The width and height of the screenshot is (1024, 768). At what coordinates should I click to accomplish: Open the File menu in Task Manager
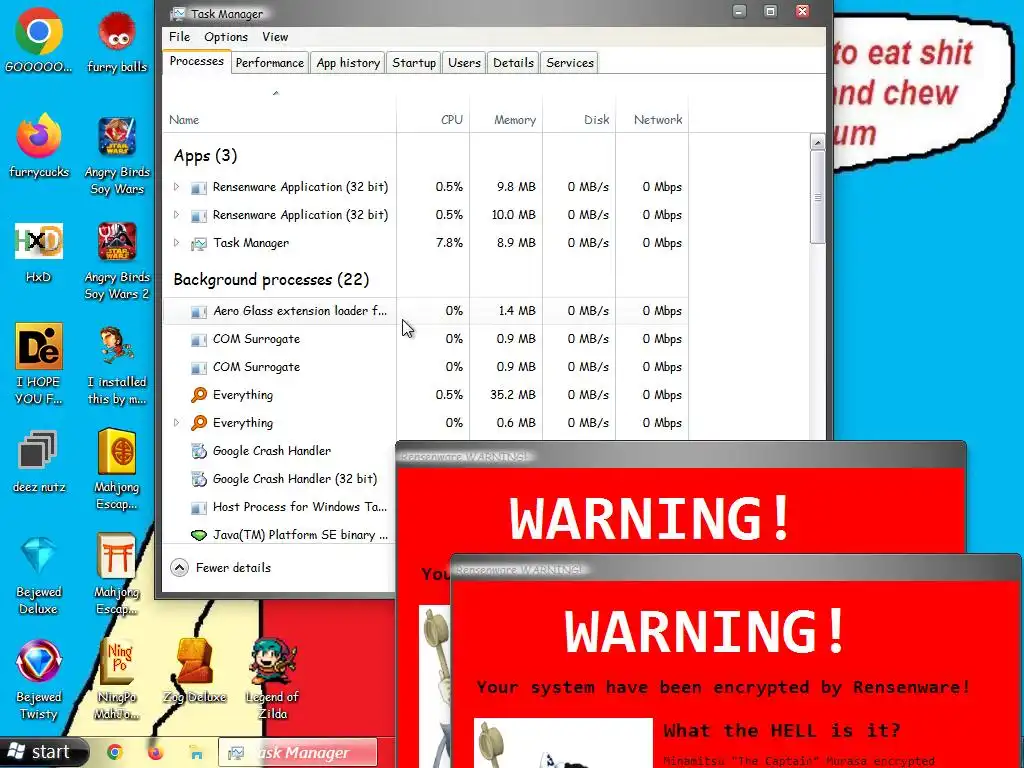(x=179, y=37)
